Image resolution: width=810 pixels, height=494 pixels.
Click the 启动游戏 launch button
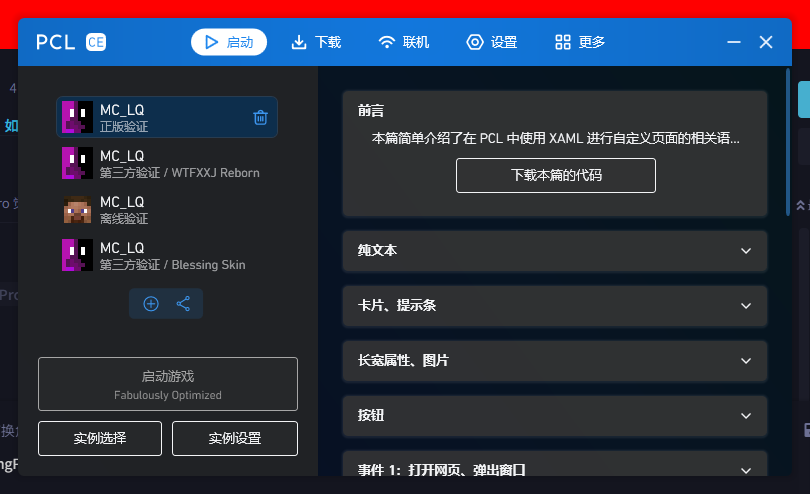(x=168, y=384)
